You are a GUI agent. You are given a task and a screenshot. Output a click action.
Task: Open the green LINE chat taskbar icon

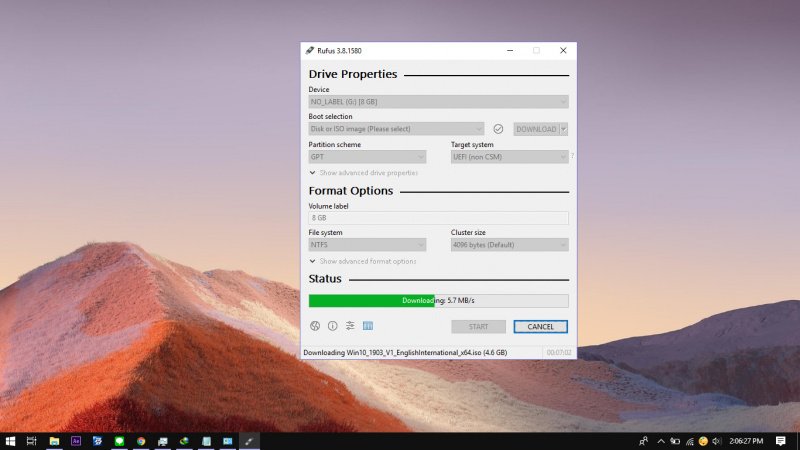(119, 441)
